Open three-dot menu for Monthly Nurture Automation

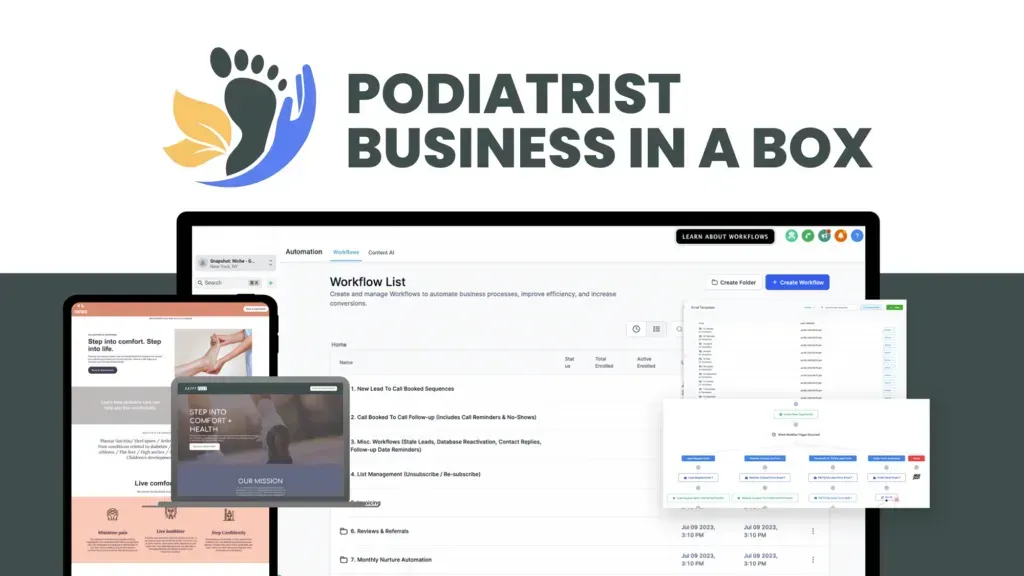813,560
